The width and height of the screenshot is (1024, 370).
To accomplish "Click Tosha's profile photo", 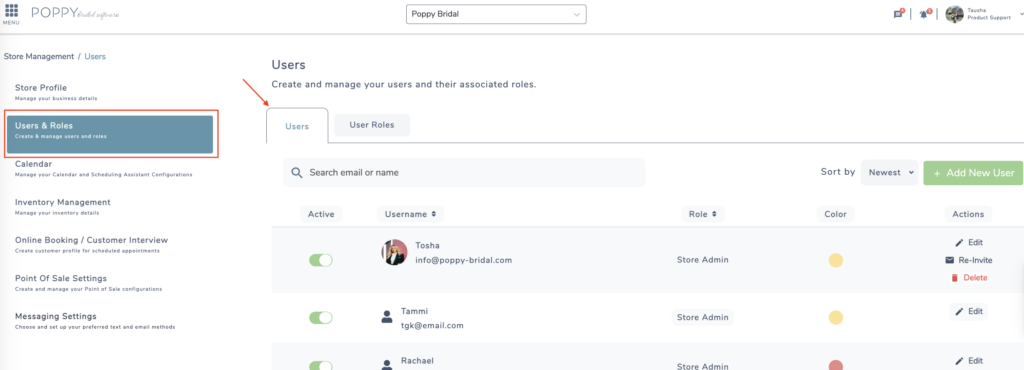I will coord(394,252).
